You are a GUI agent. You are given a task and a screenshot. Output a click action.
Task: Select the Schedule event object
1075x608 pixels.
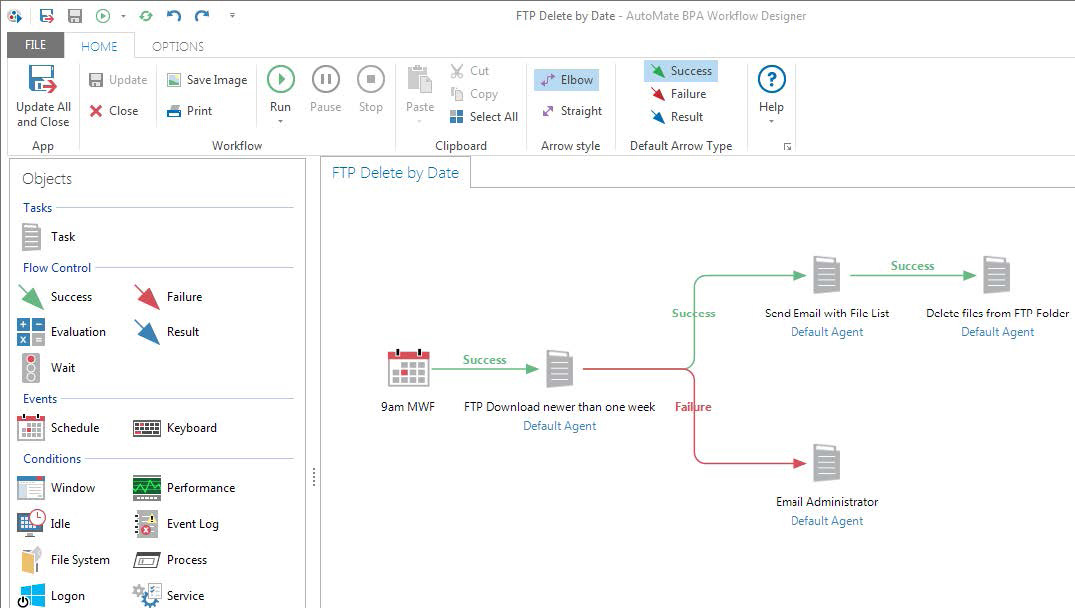pyautogui.click(x=59, y=428)
